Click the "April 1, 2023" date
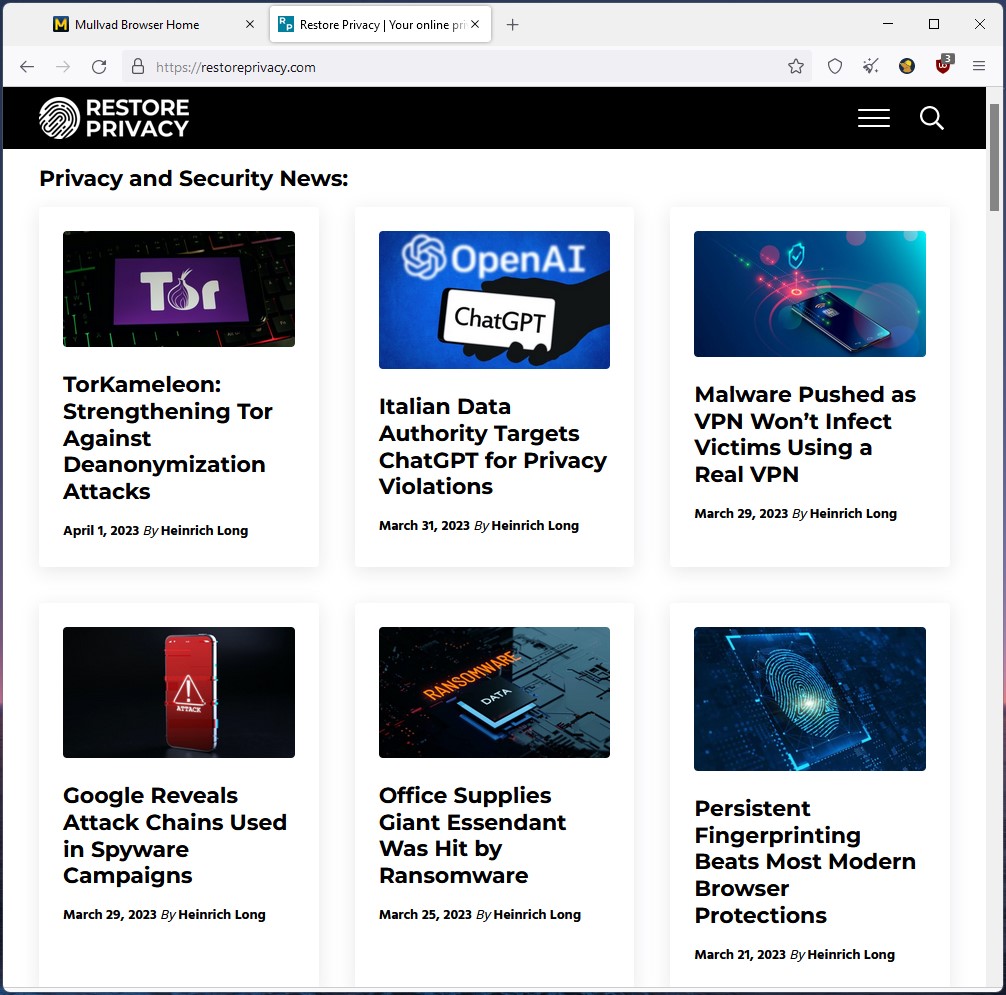Viewport: 1006px width, 995px height. 101,531
